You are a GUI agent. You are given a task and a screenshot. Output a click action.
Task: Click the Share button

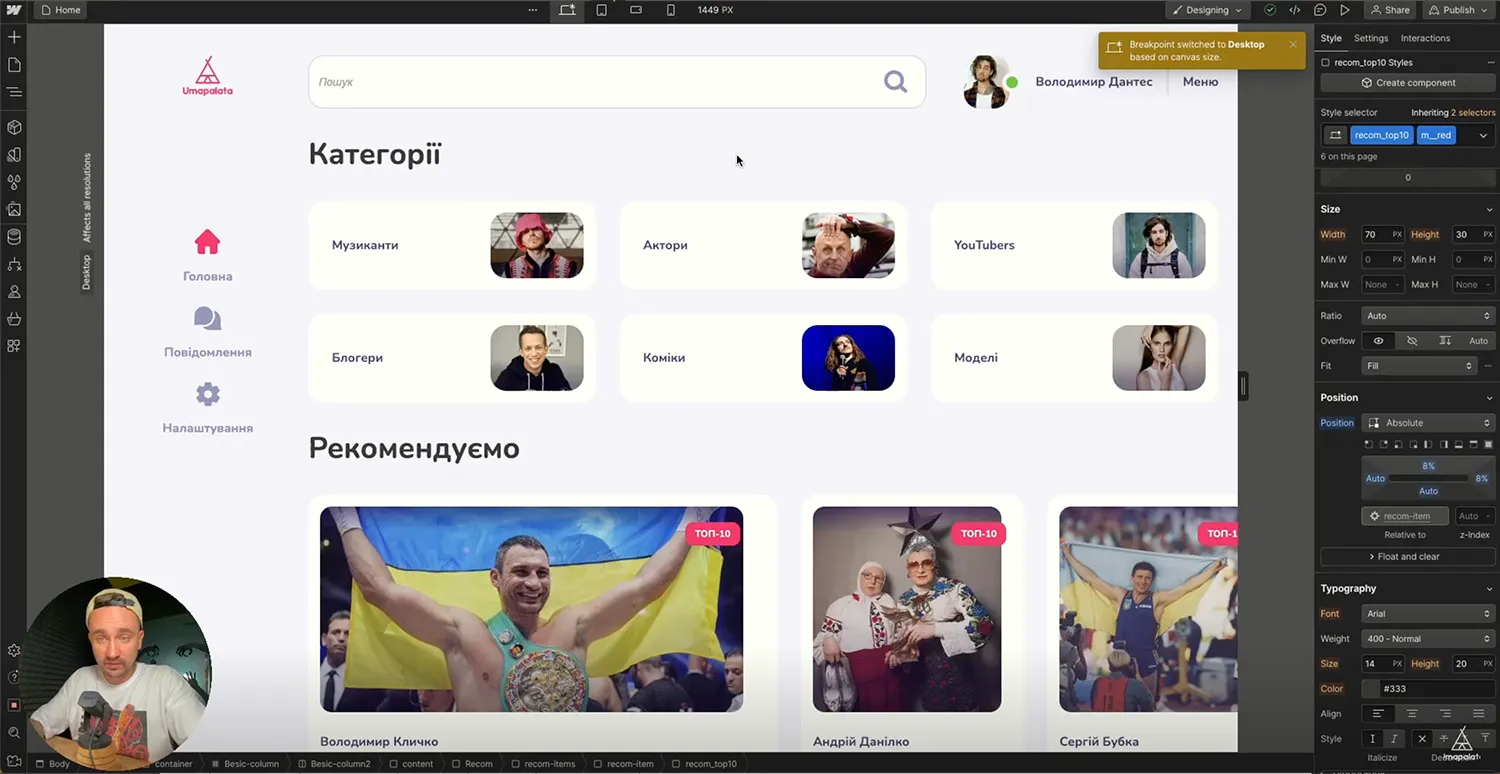point(1390,10)
